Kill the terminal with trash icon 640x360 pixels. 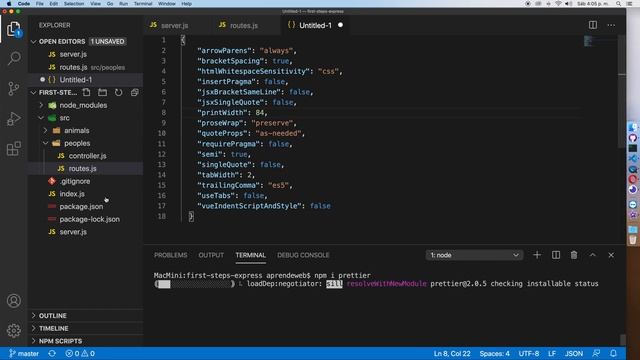pyautogui.click(x=574, y=255)
